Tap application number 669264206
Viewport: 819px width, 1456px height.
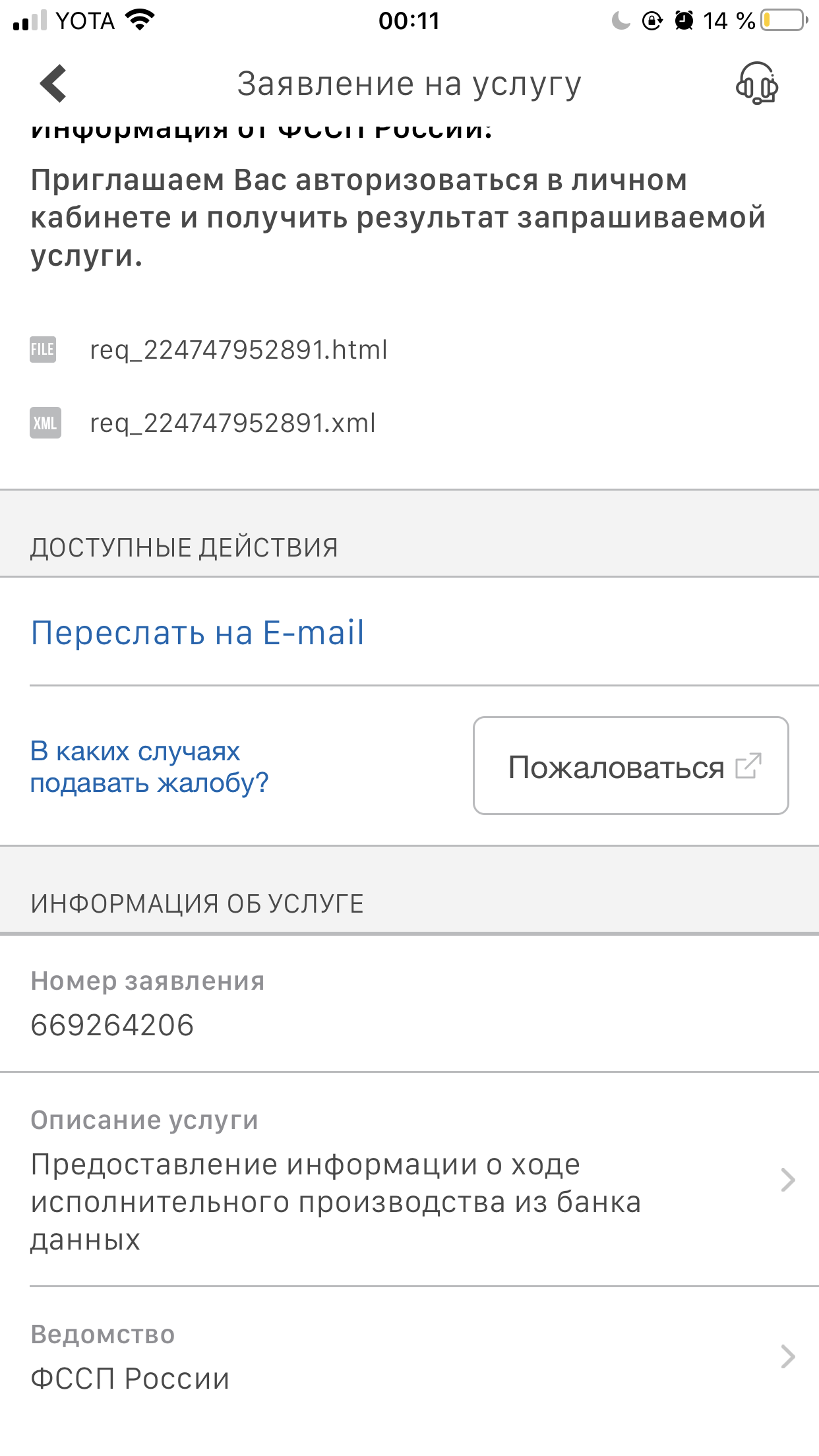pyautogui.click(x=112, y=1025)
